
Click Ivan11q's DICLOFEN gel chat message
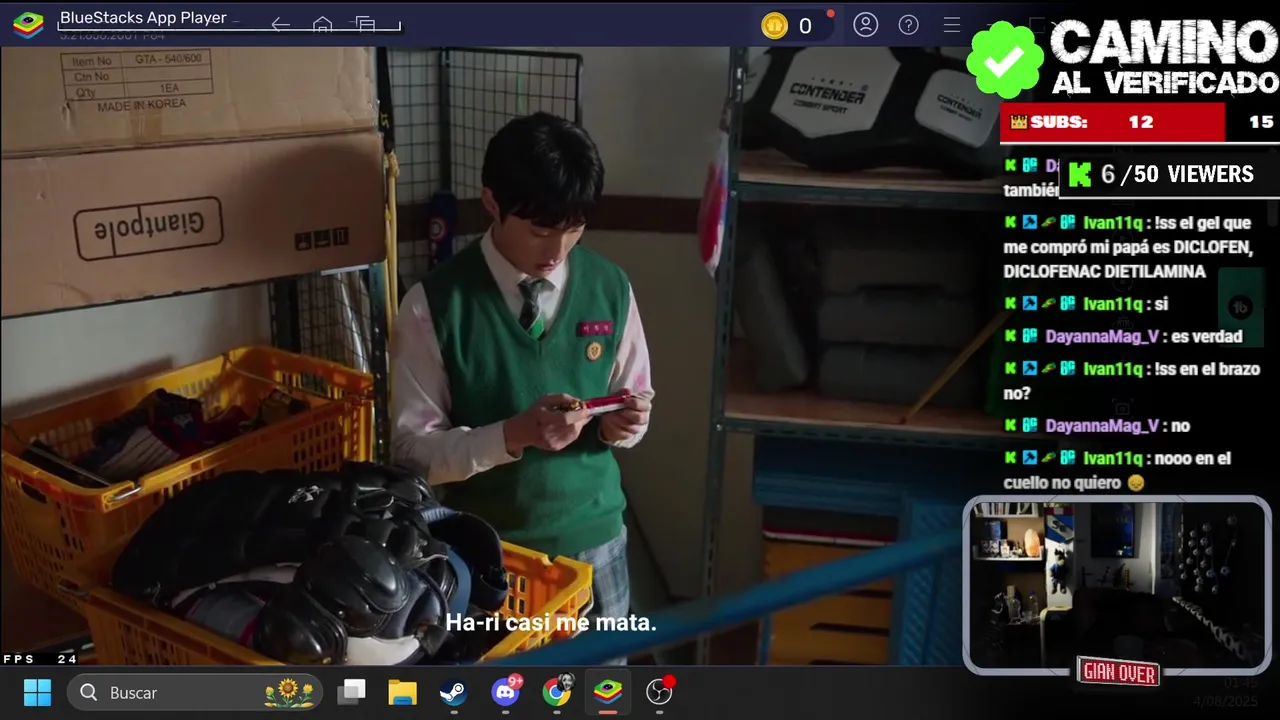[1128, 247]
